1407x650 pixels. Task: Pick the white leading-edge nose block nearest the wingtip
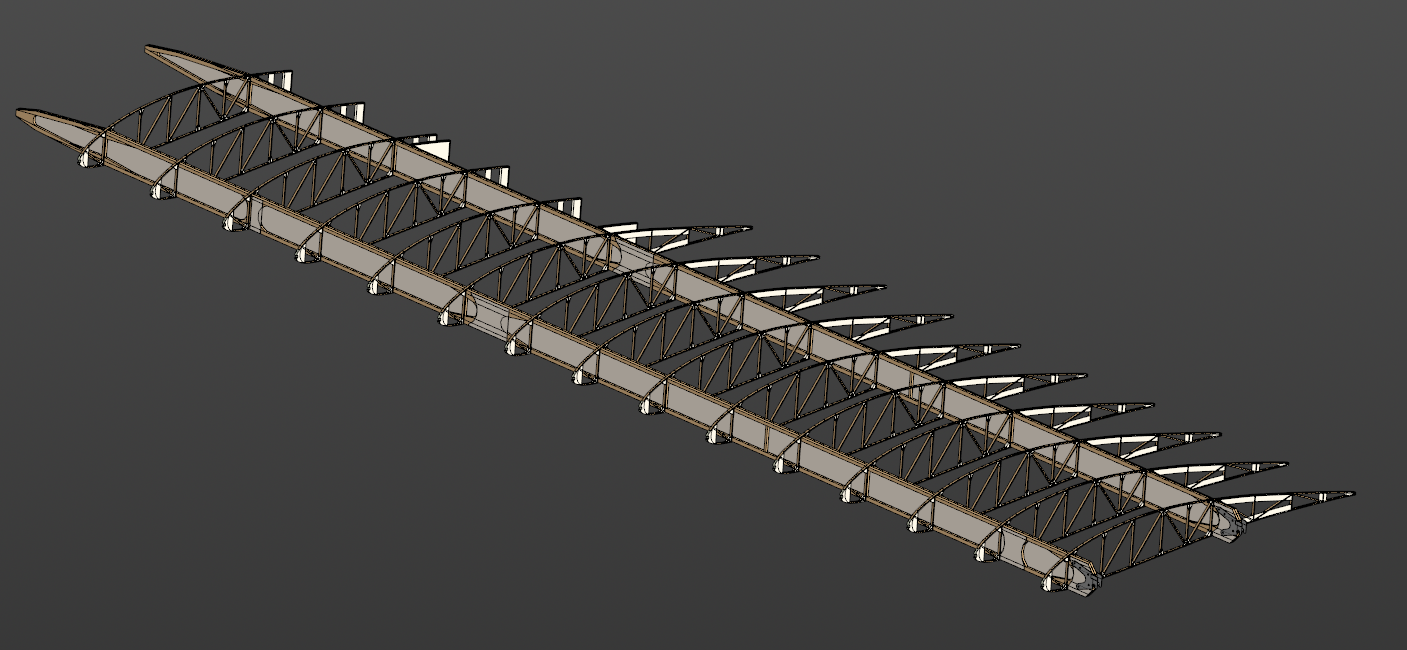(x=86, y=158)
